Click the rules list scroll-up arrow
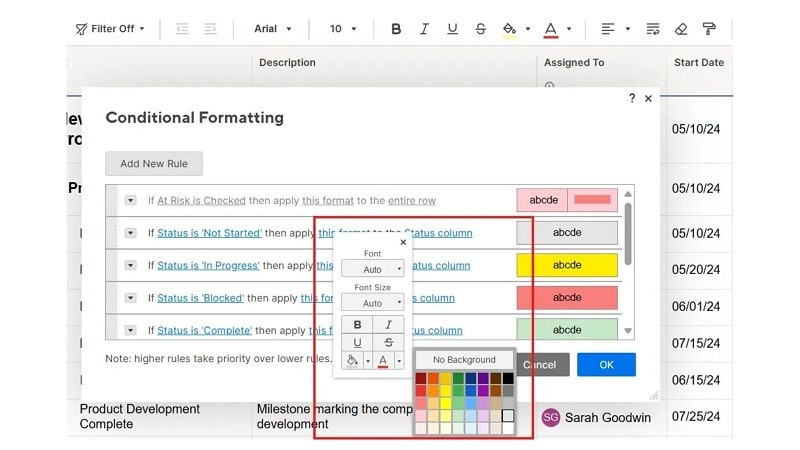The image size is (800, 450). [628, 194]
